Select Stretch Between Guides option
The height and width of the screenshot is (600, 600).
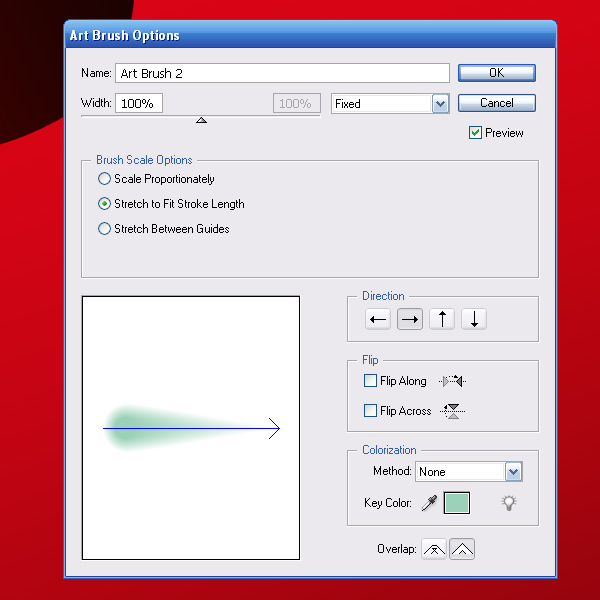pos(104,228)
